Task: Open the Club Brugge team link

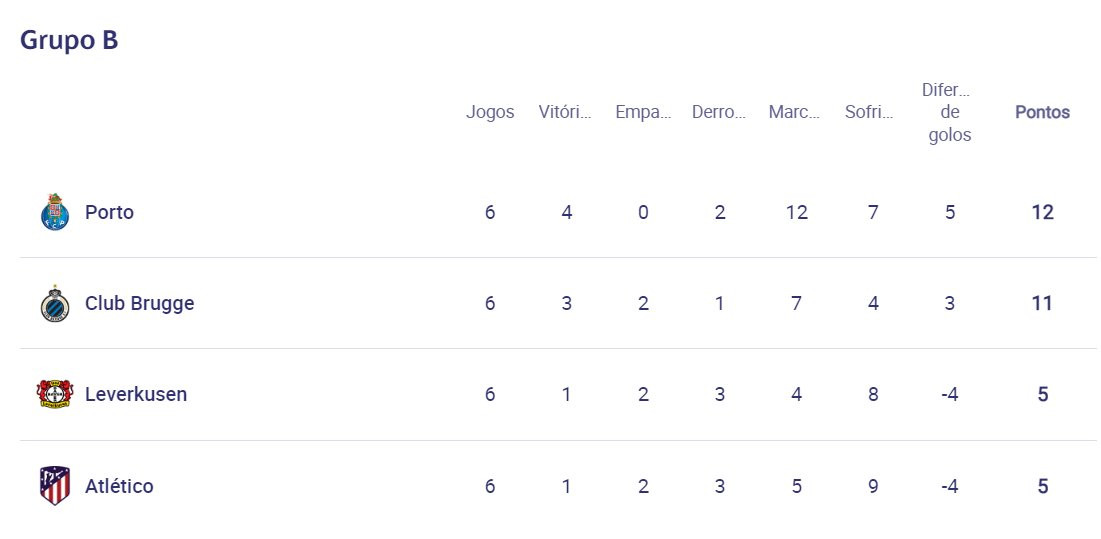Action: pos(139,303)
